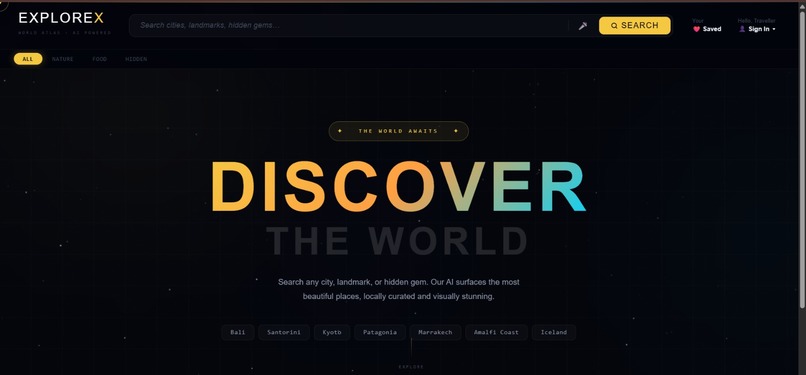Screen dimensions: 806x375
Task: Click the 'Hello, Traveller' greeting text
Action: pyautogui.click(x=757, y=21)
